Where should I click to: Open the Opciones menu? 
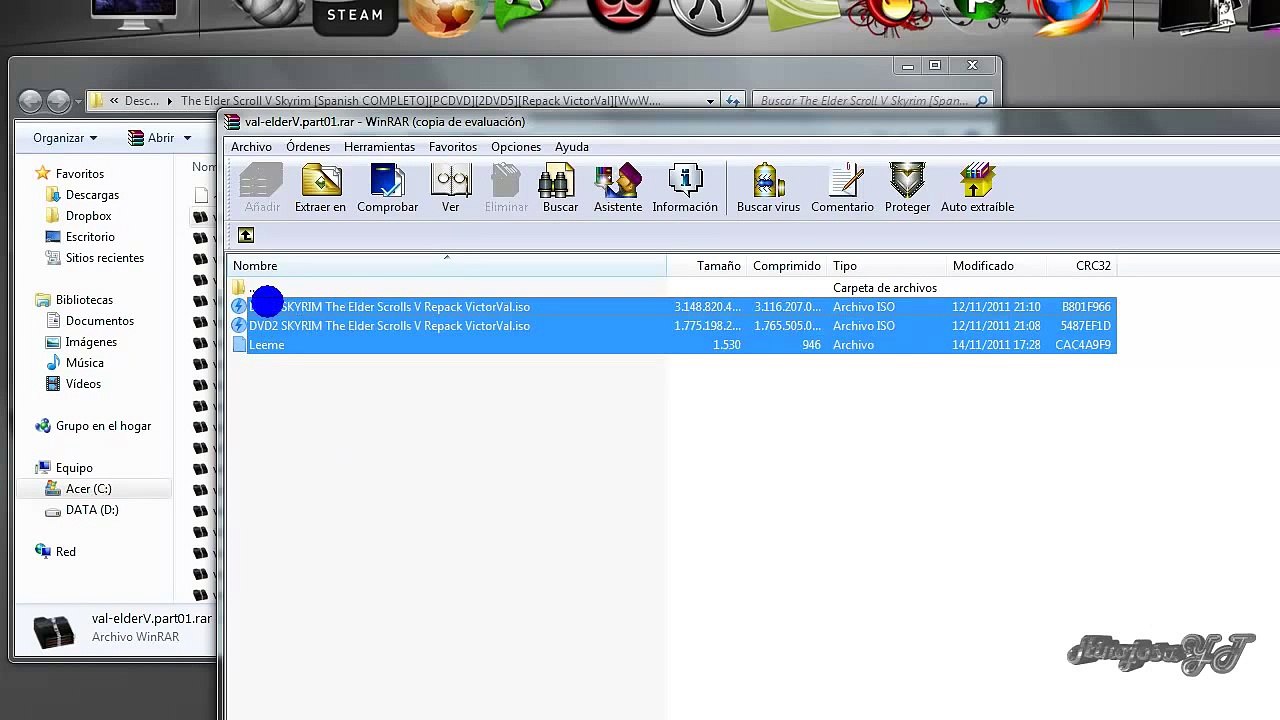[x=516, y=147]
